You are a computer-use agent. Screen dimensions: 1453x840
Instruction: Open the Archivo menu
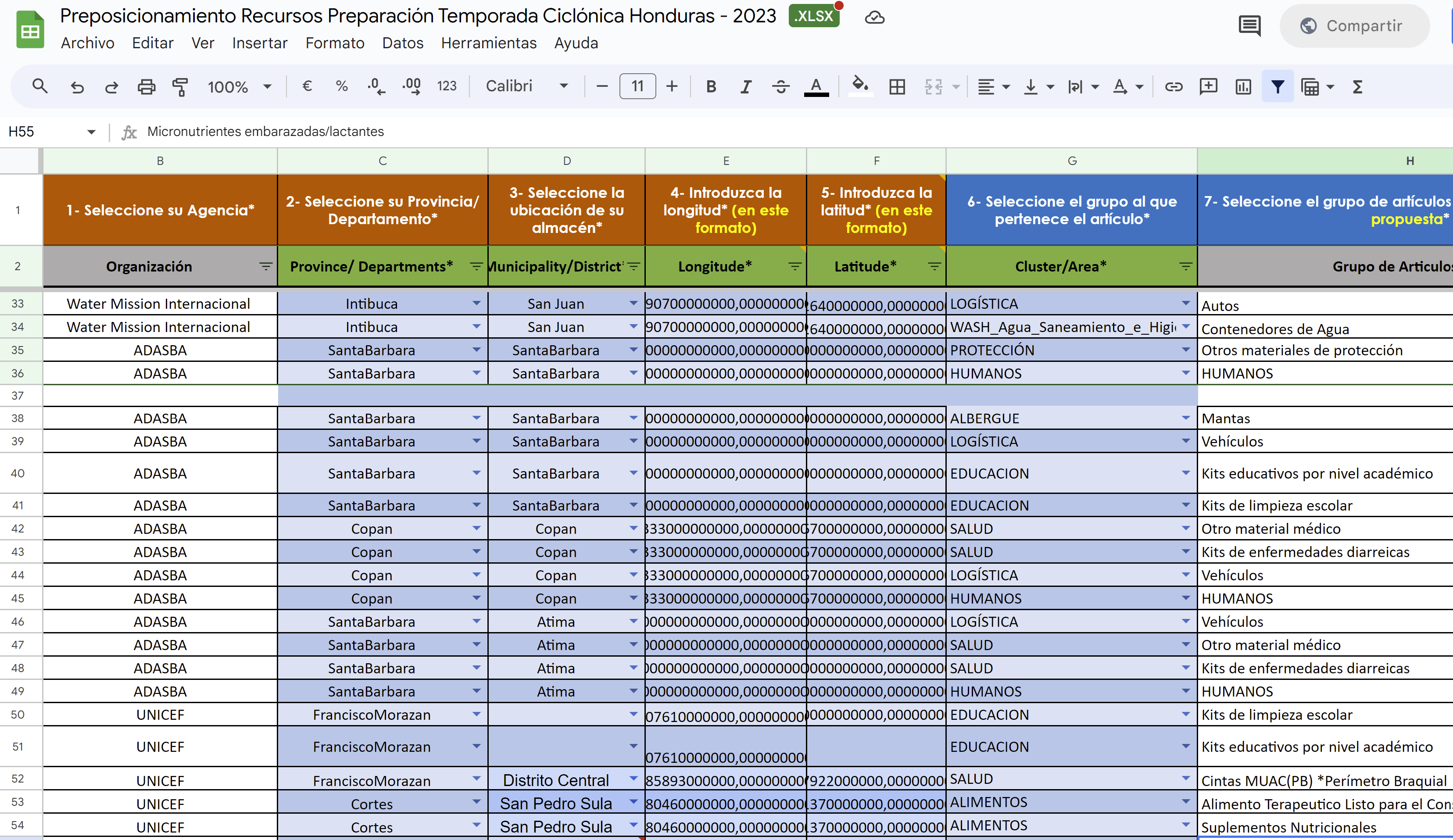coord(88,43)
